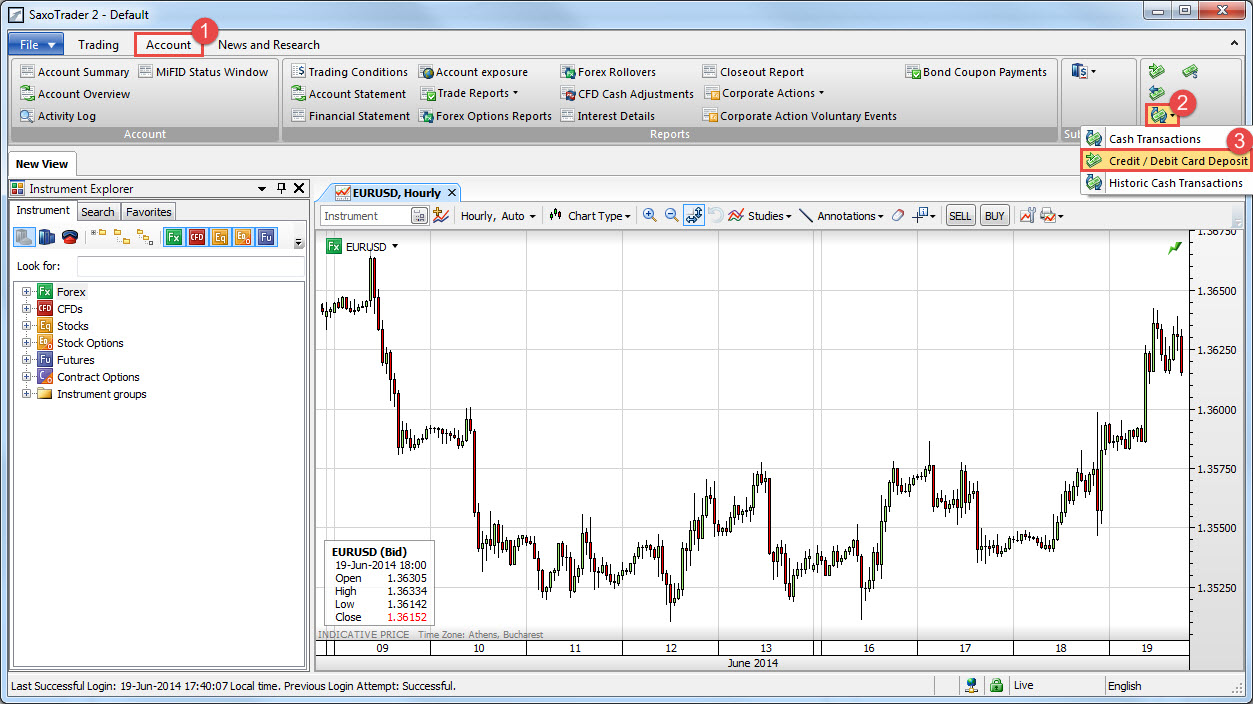Open the Closeout Report
1253x704 pixels.
click(x=753, y=72)
